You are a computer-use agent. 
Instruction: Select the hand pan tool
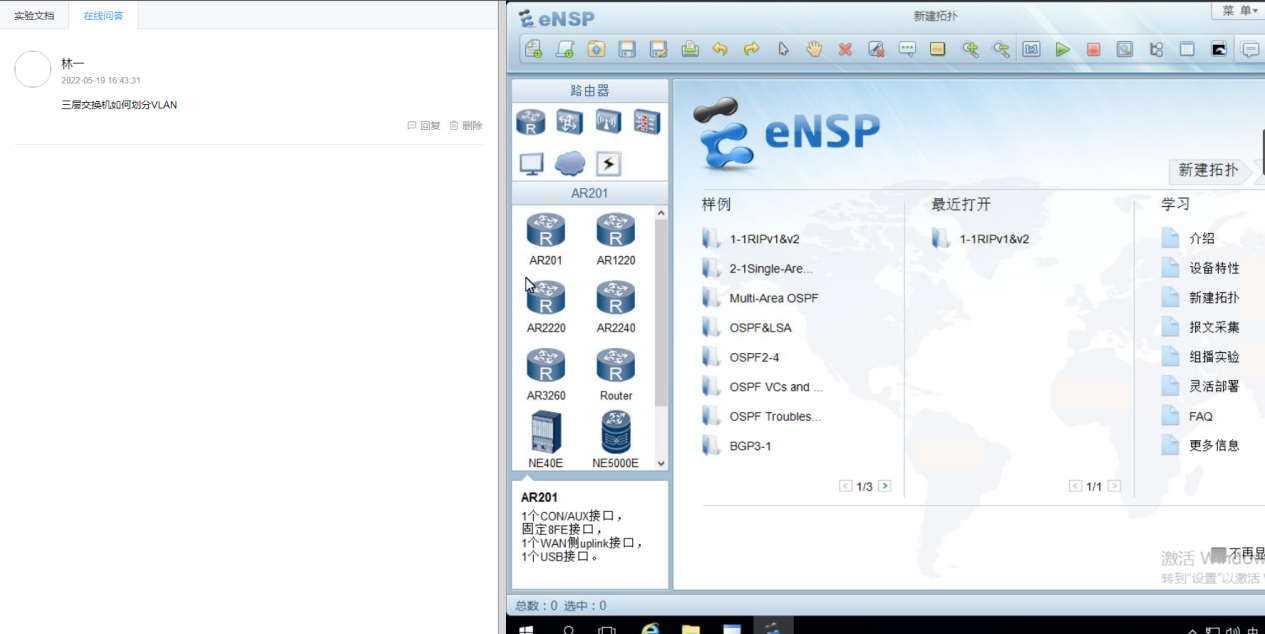[814, 49]
